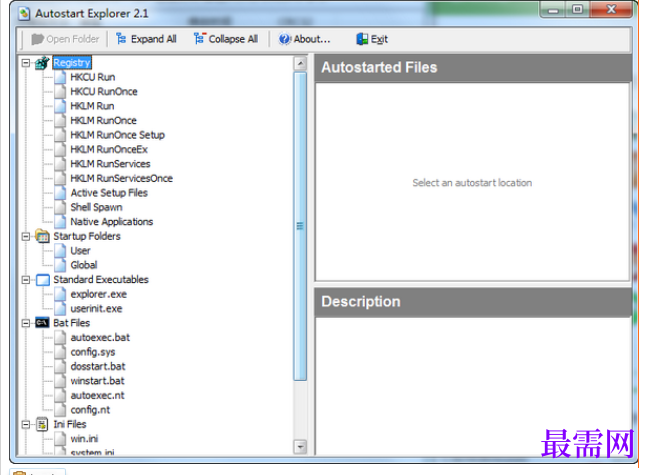
Task: Collapse the Ini Files tree node
Action: pyautogui.click(x=26, y=425)
